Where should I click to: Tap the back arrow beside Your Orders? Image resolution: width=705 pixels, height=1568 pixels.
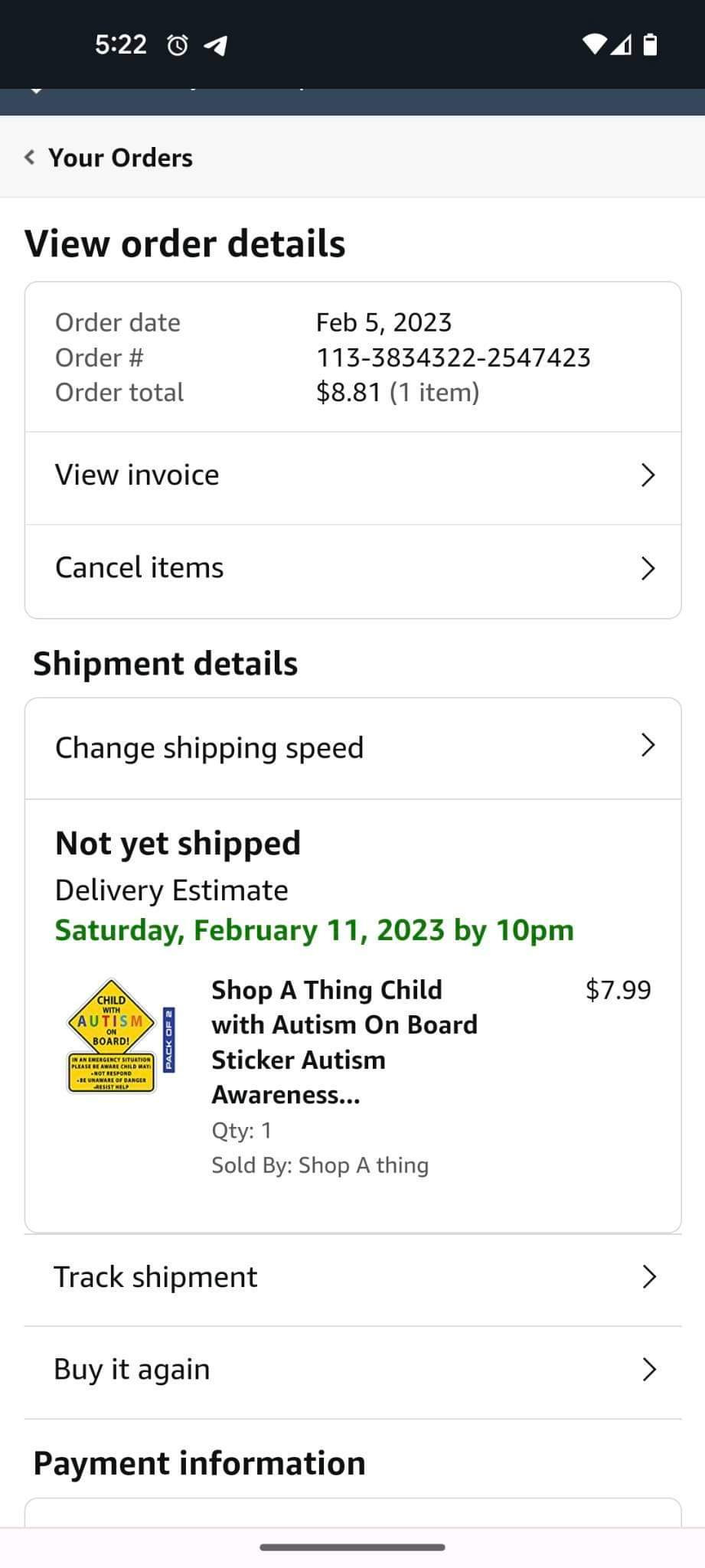coord(30,158)
